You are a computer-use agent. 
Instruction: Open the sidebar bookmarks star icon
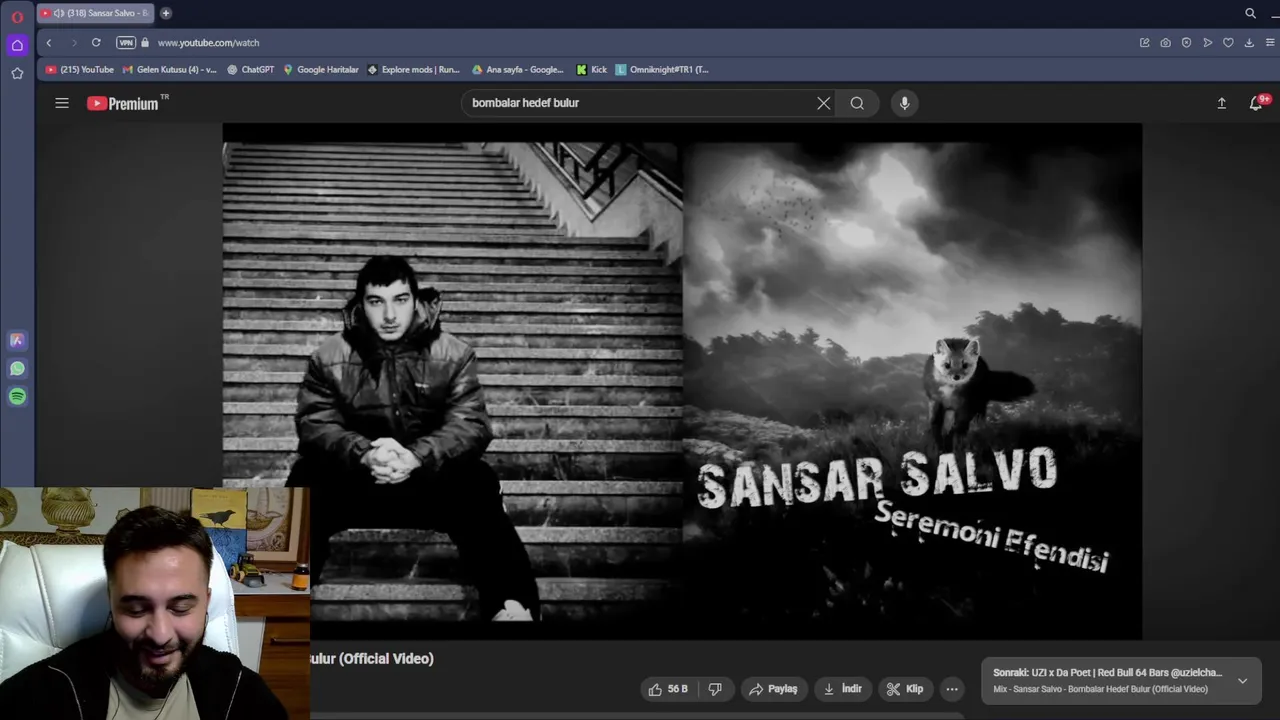click(17, 73)
